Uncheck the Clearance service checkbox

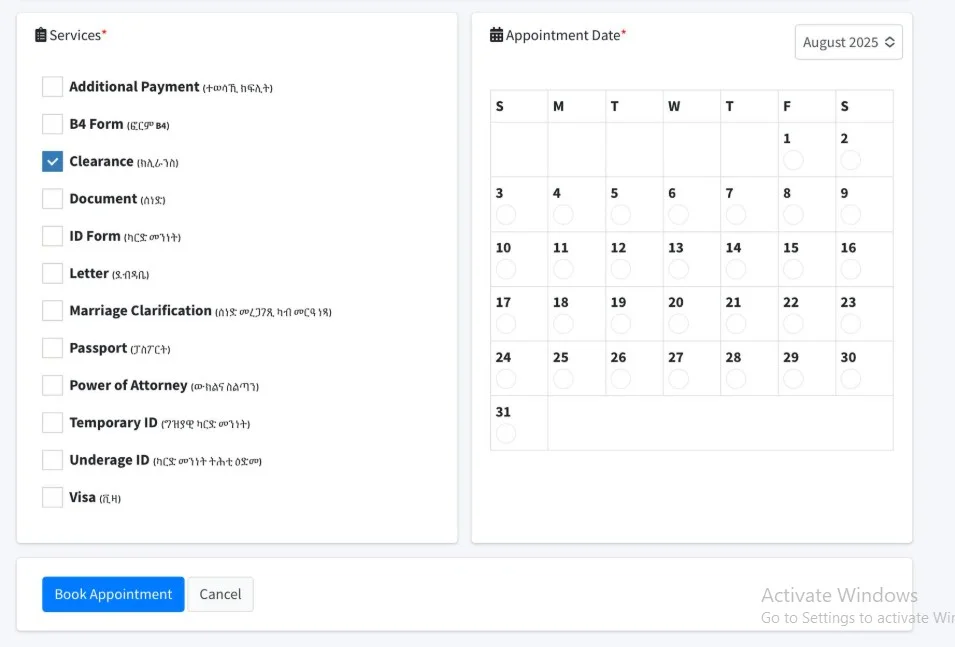[52, 161]
